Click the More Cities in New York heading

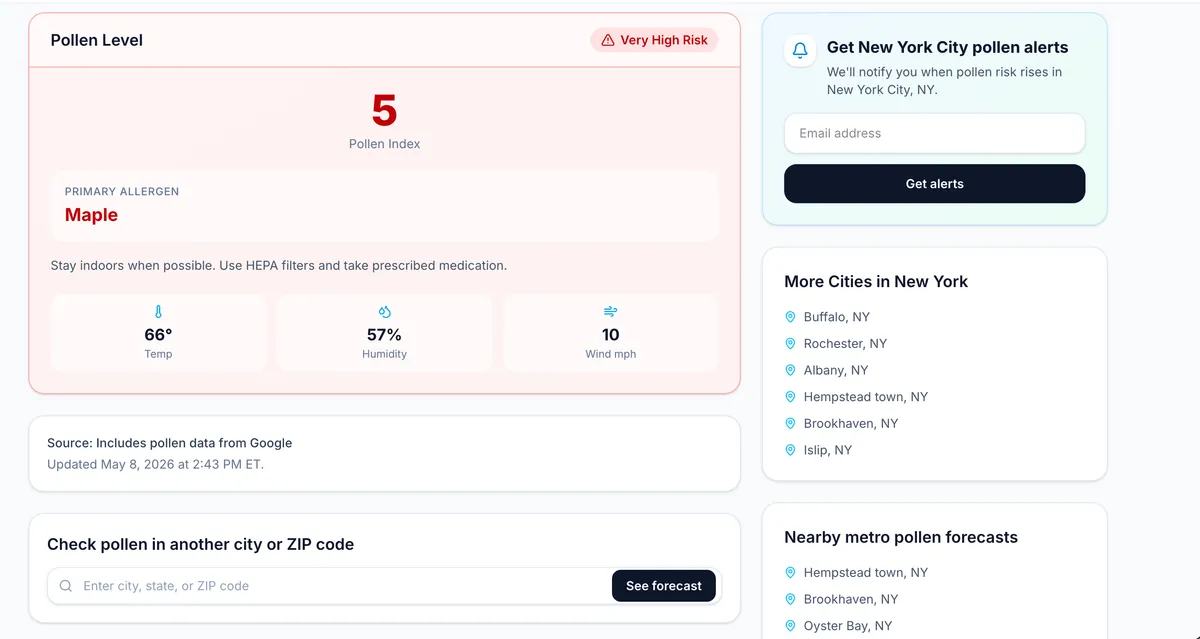point(876,281)
